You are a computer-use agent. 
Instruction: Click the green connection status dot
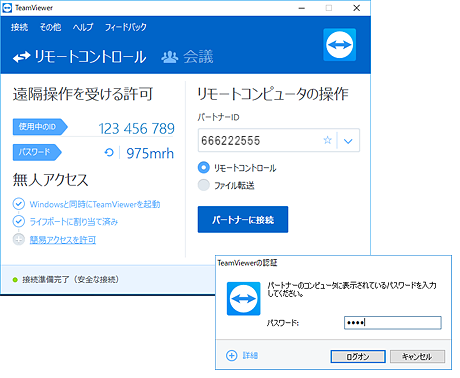tap(15, 280)
